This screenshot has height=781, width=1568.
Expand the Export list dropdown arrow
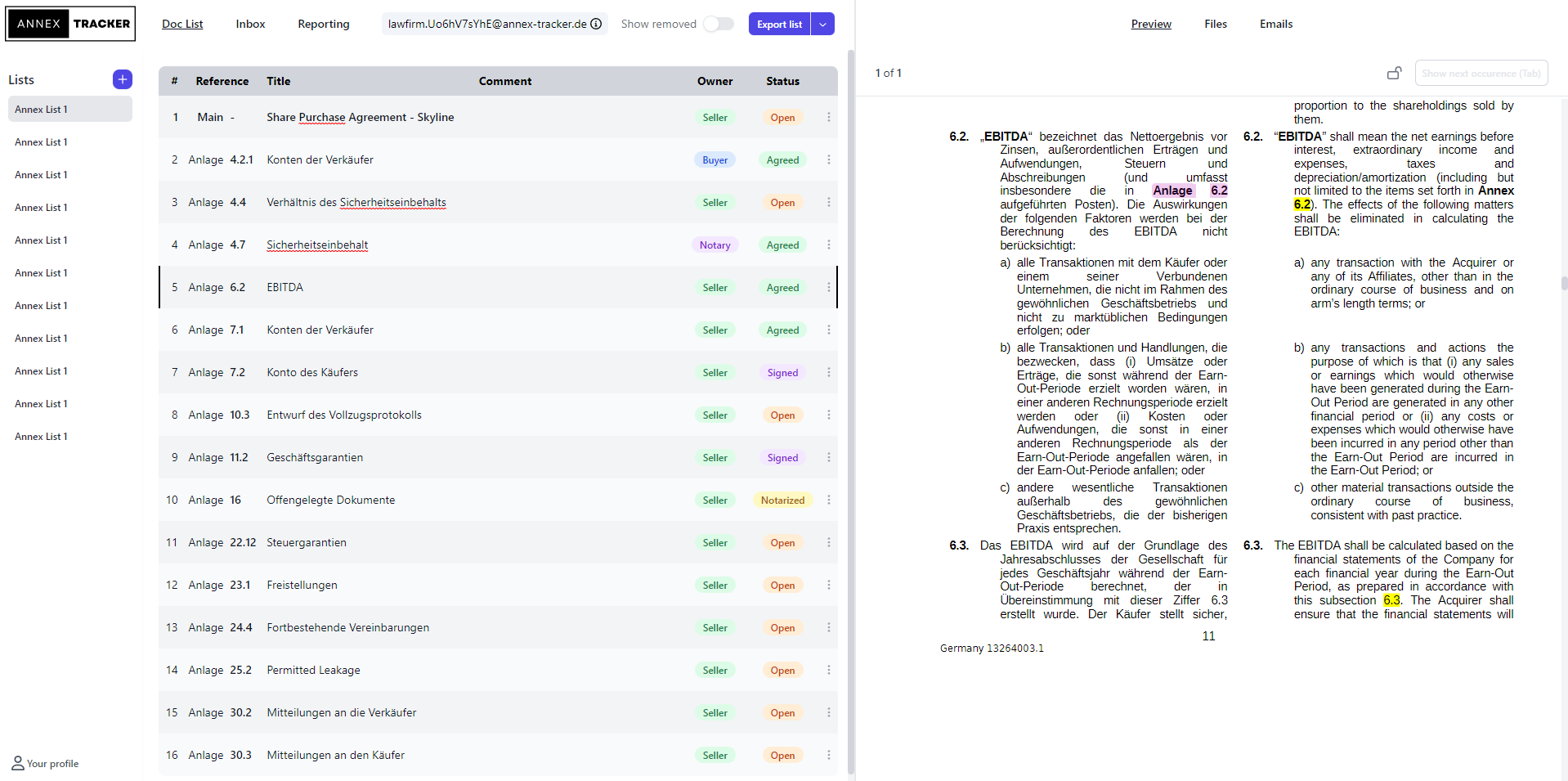[x=822, y=24]
